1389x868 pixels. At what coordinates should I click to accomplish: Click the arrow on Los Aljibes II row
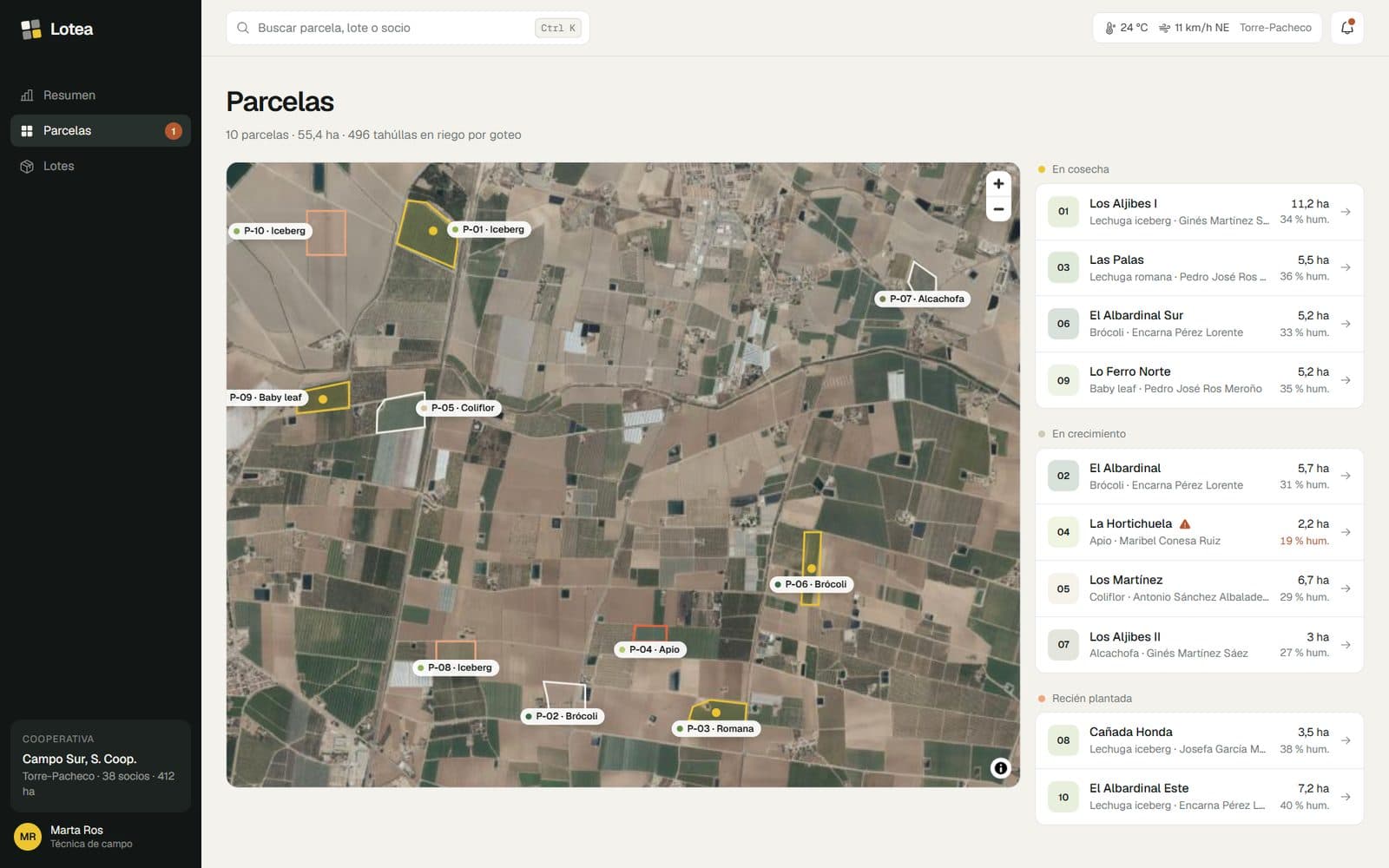(1346, 645)
